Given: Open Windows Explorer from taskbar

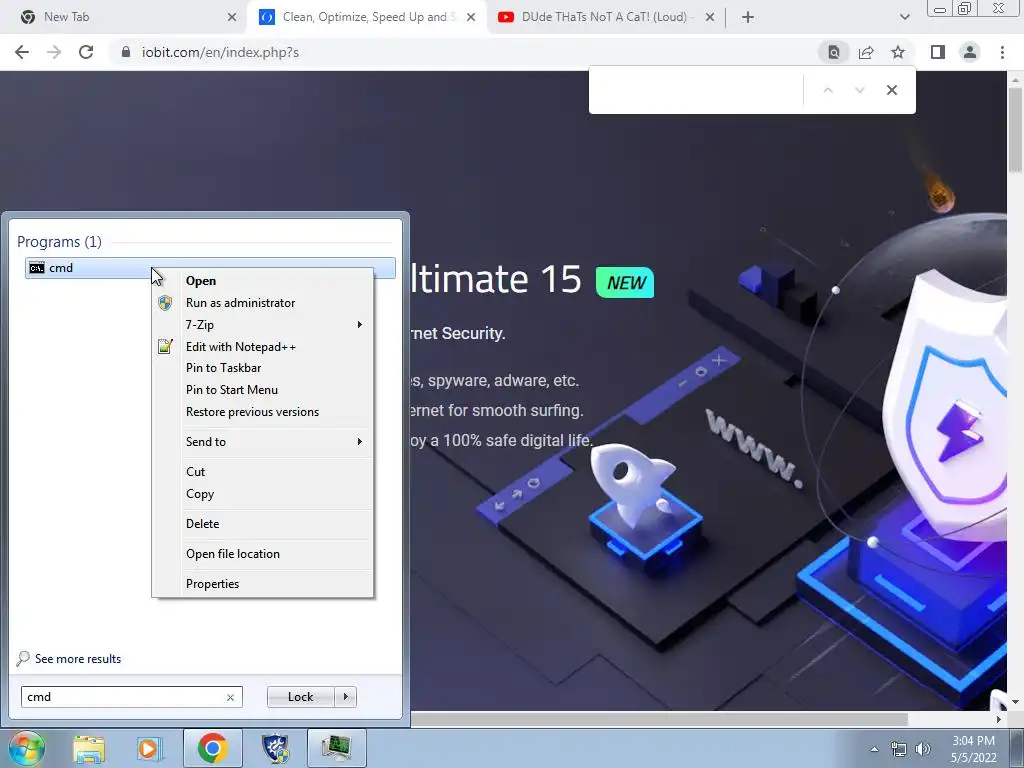Looking at the screenshot, I should [x=89, y=748].
